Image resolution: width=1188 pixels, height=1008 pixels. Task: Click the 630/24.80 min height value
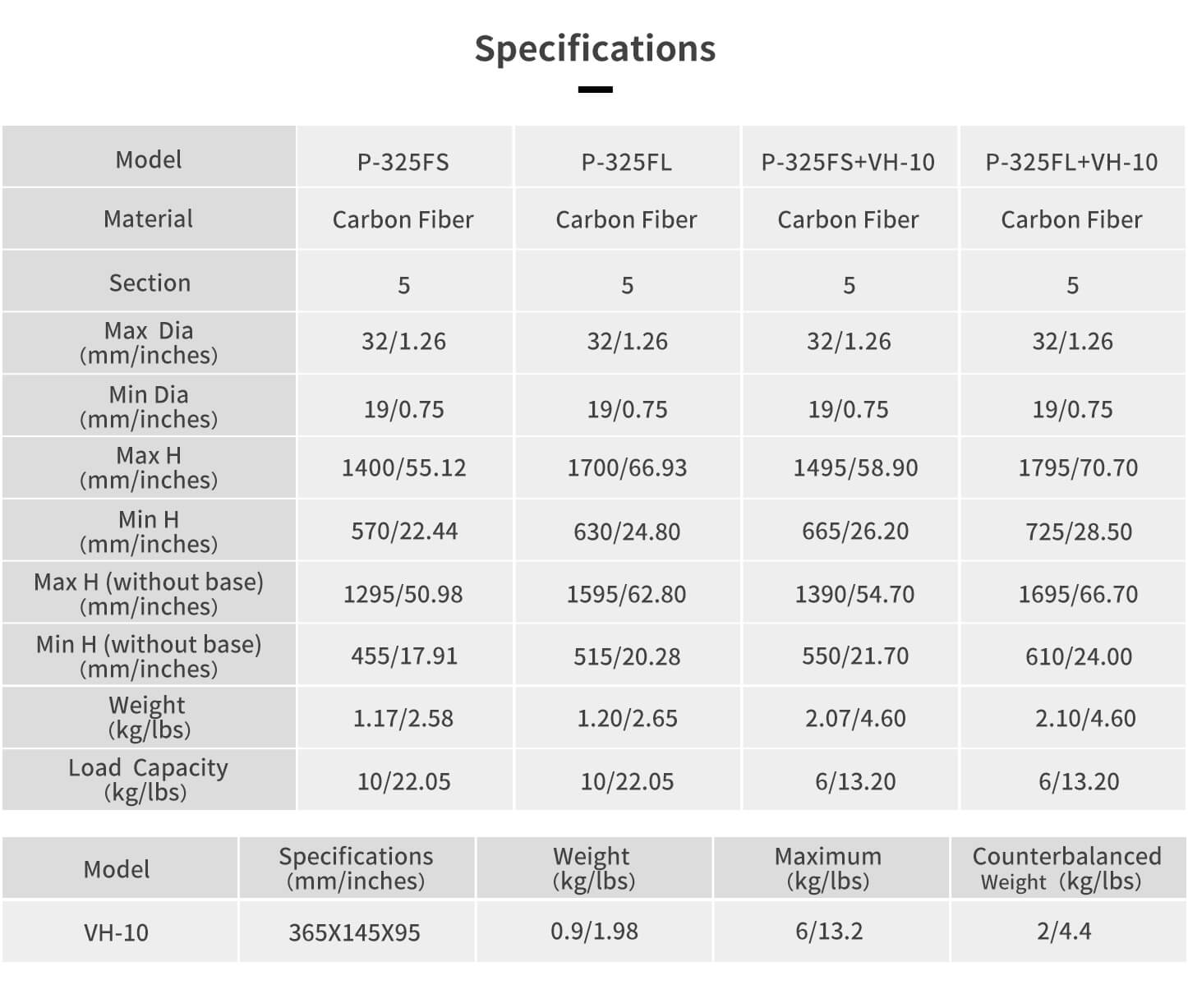627,532
